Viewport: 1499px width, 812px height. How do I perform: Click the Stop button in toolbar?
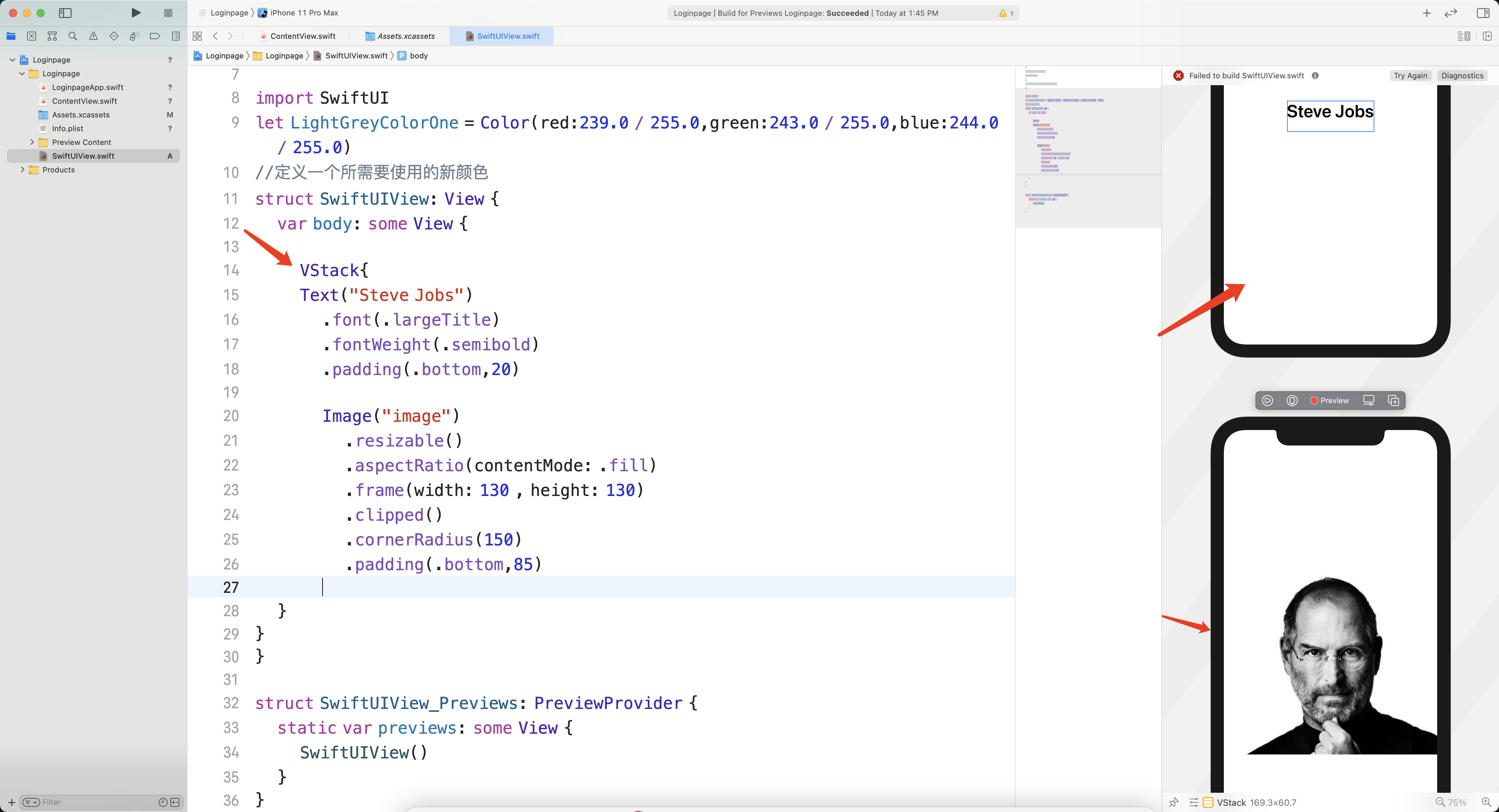[x=168, y=13]
